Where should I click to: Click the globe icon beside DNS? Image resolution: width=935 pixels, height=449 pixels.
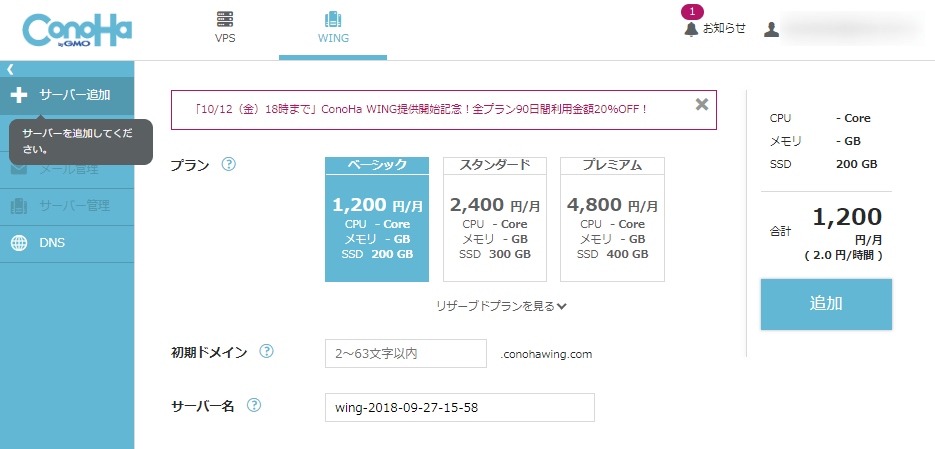[x=20, y=243]
